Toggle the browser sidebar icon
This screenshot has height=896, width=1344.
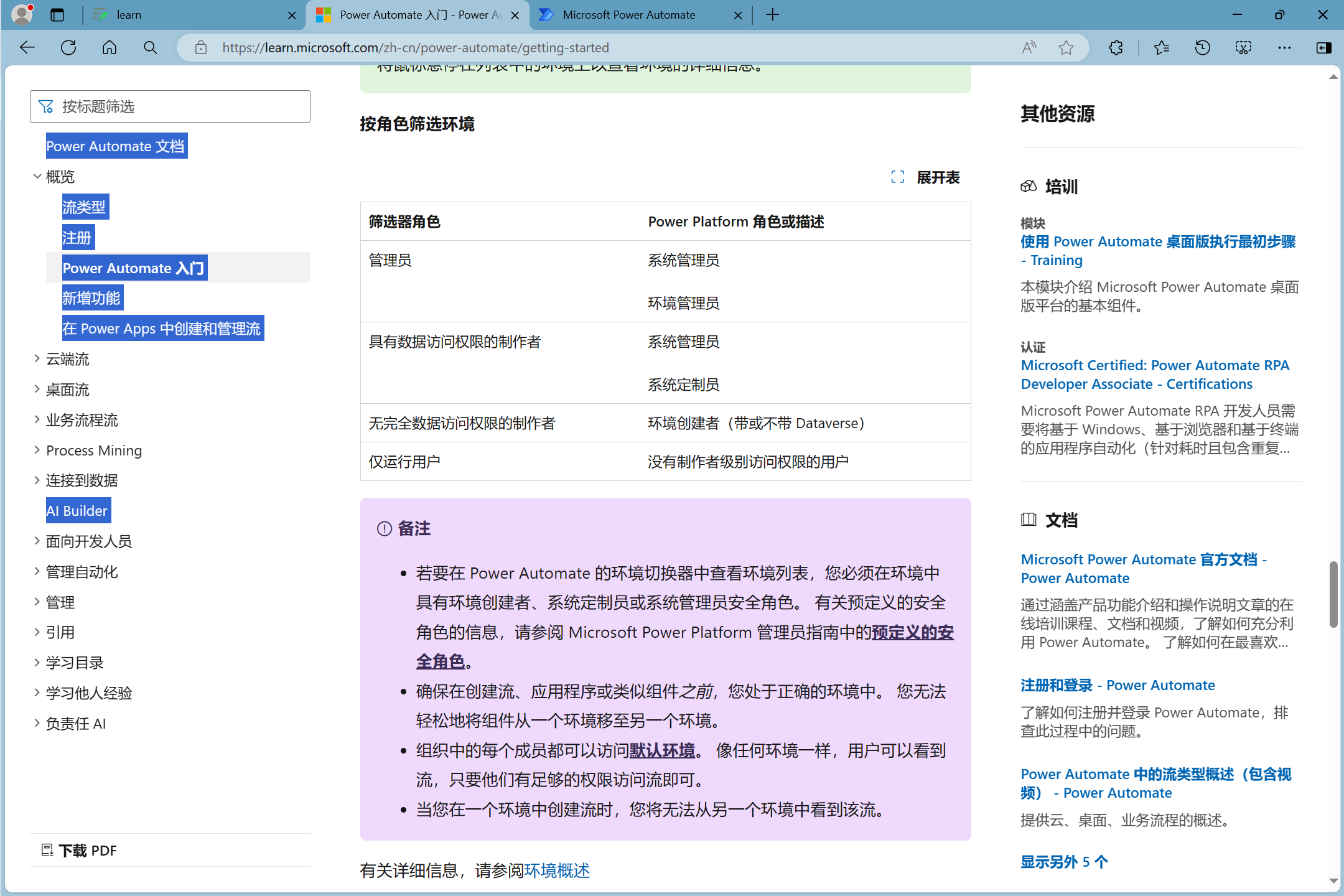[1324, 48]
